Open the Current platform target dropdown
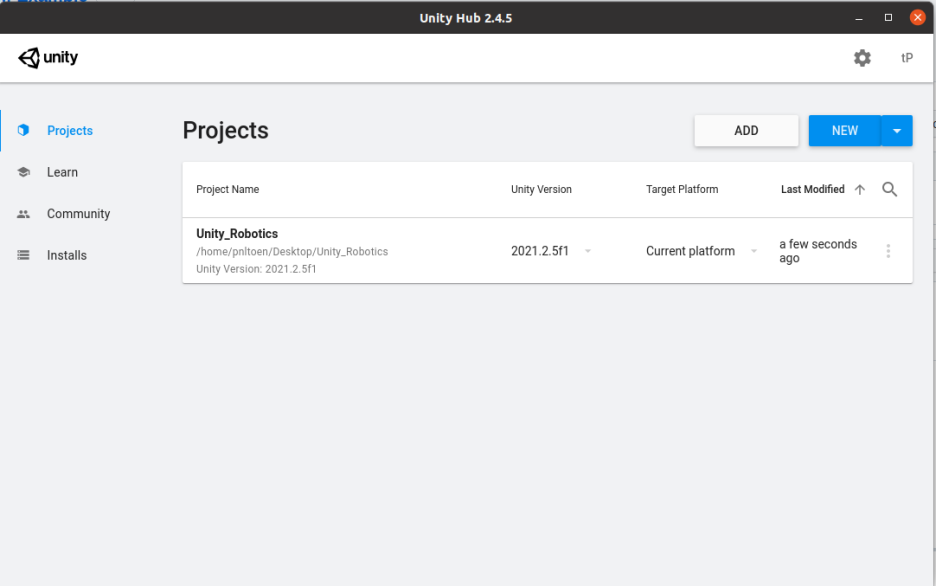Viewport: 936px width, 586px height. pos(701,251)
